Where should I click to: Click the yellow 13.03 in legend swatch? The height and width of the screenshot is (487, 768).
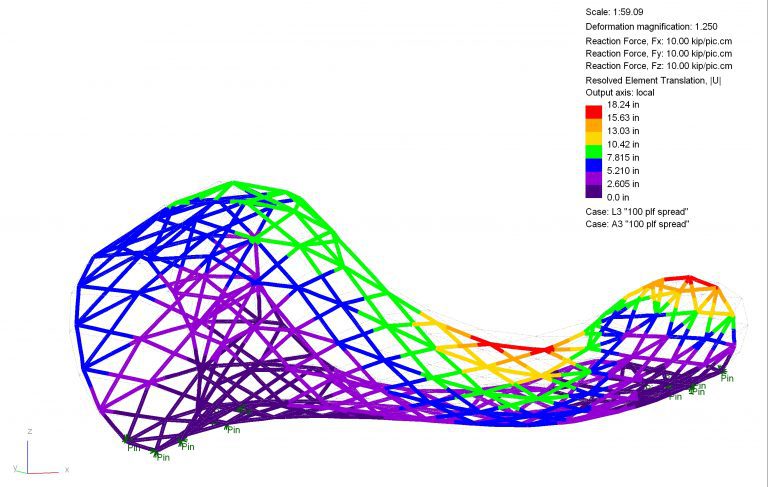click(x=595, y=137)
